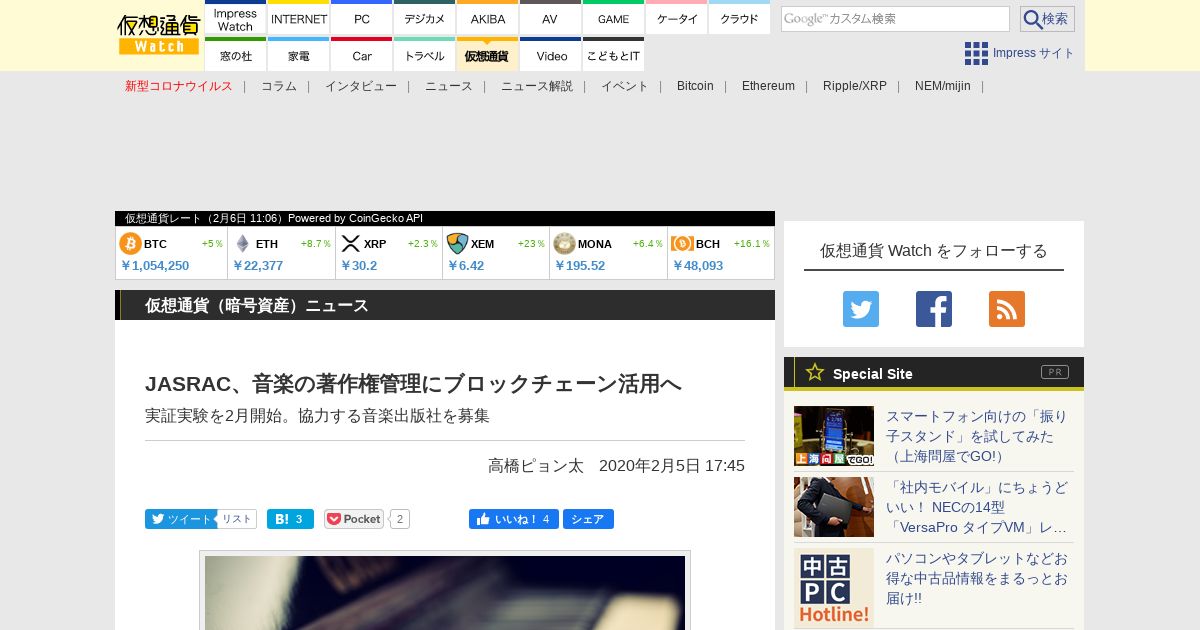Follow on Twitter via sidebar icon

point(861,309)
